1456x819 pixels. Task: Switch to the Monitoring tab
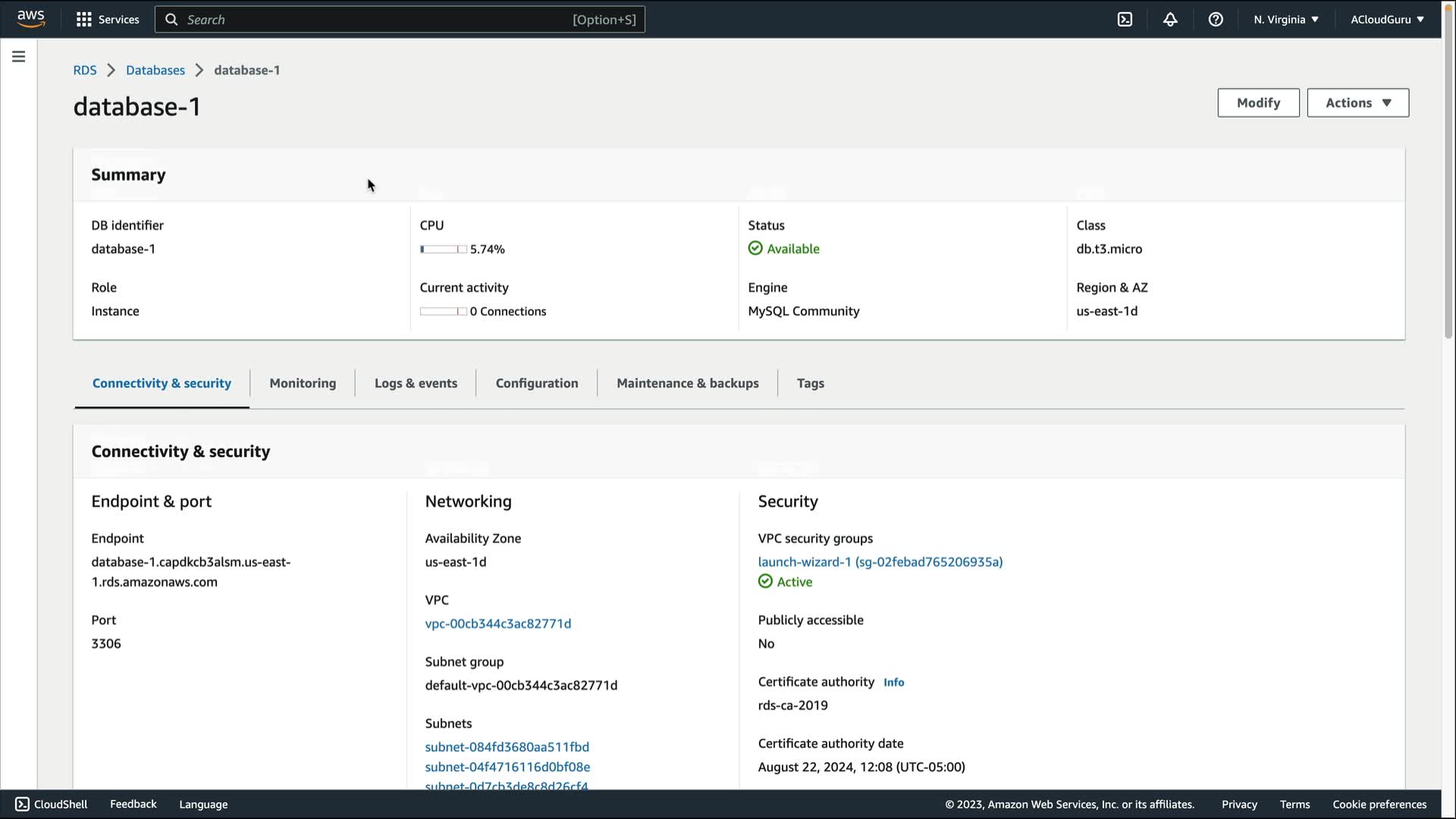pyautogui.click(x=303, y=383)
